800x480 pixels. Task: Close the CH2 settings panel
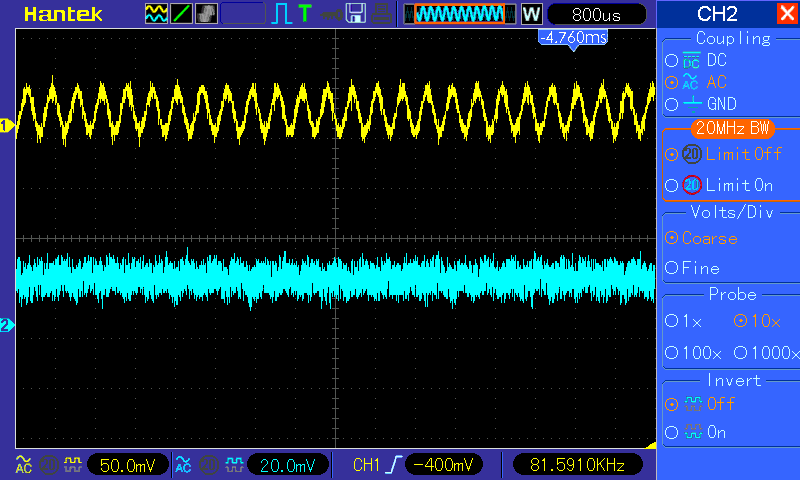(x=787, y=14)
